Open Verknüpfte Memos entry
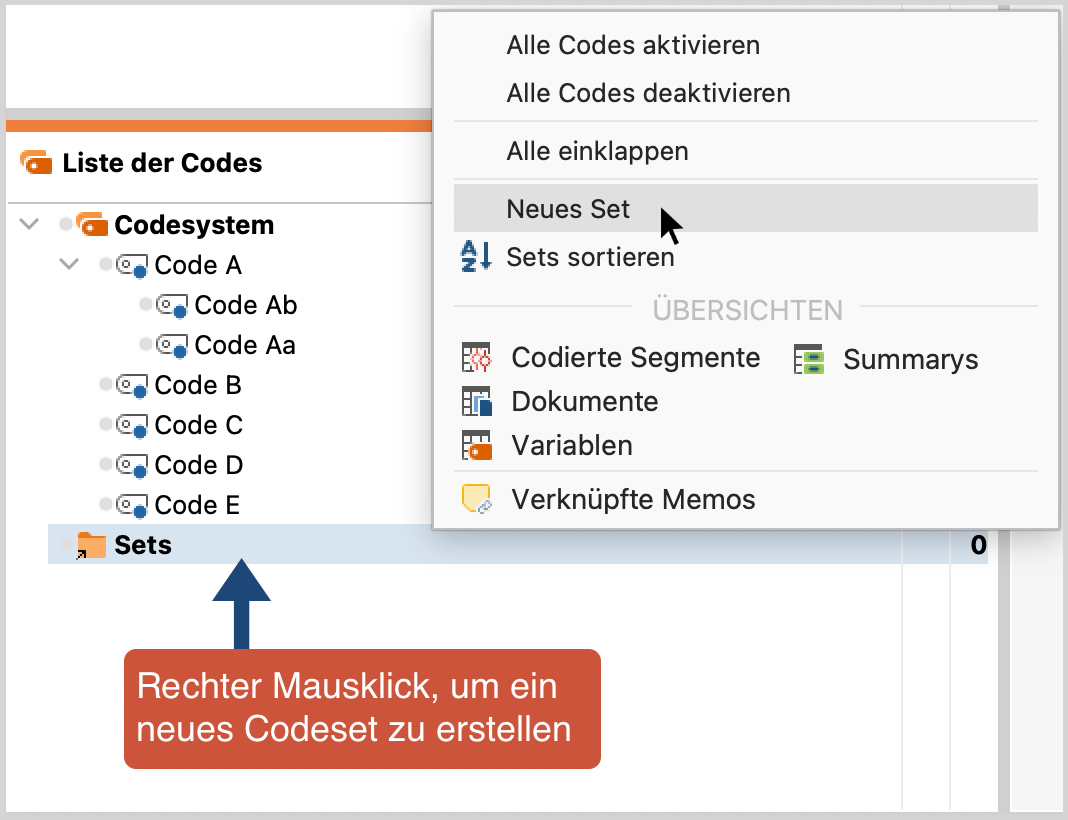The height and width of the screenshot is (820, 1068). [x=633, y=499]
